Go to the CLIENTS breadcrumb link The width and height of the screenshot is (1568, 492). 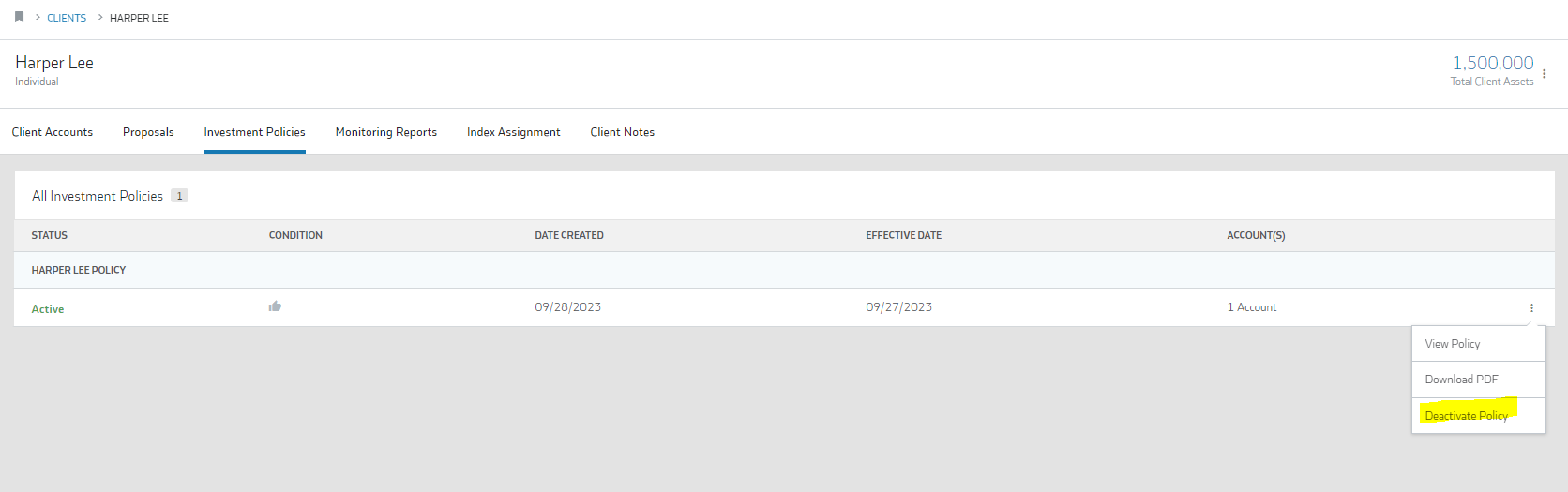67,18
